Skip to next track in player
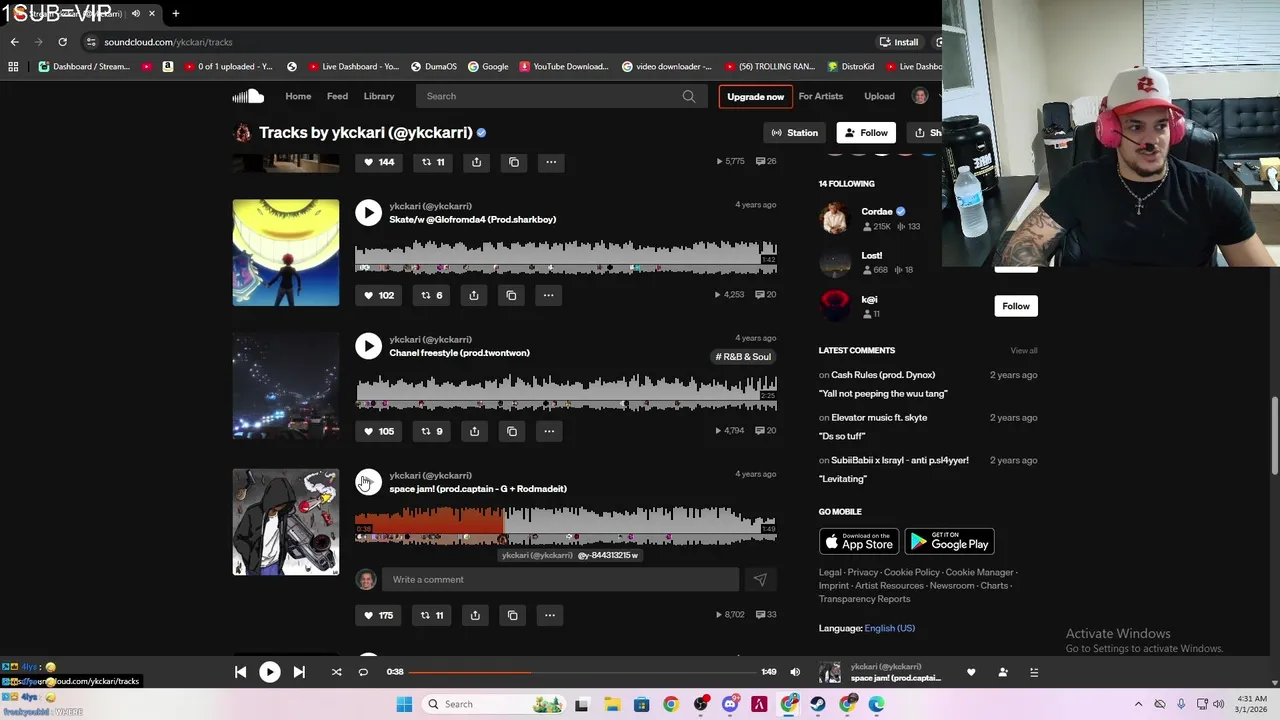 coord(299,672)
